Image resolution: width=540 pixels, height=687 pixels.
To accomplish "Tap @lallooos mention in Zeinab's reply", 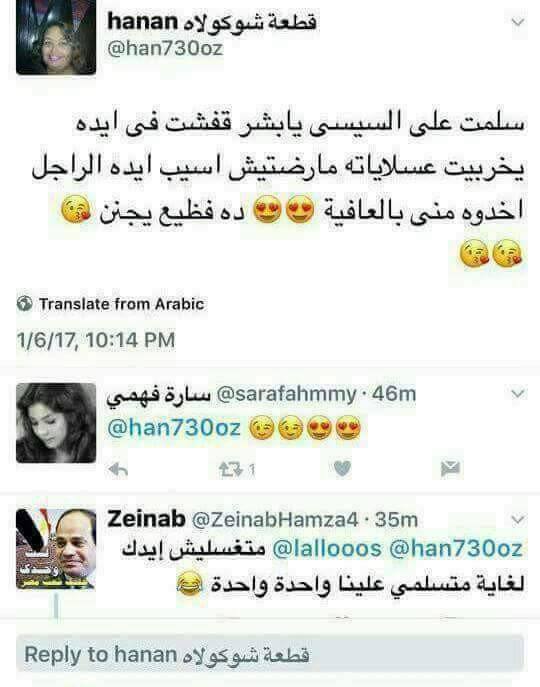I will click(x=327, y=549).
